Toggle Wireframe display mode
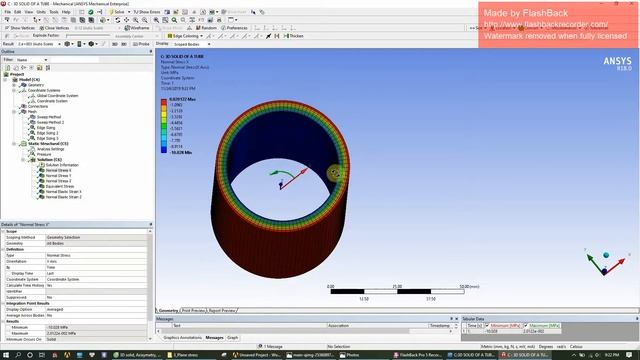This screenshot has height=360, width=640. tap(137, 28)
